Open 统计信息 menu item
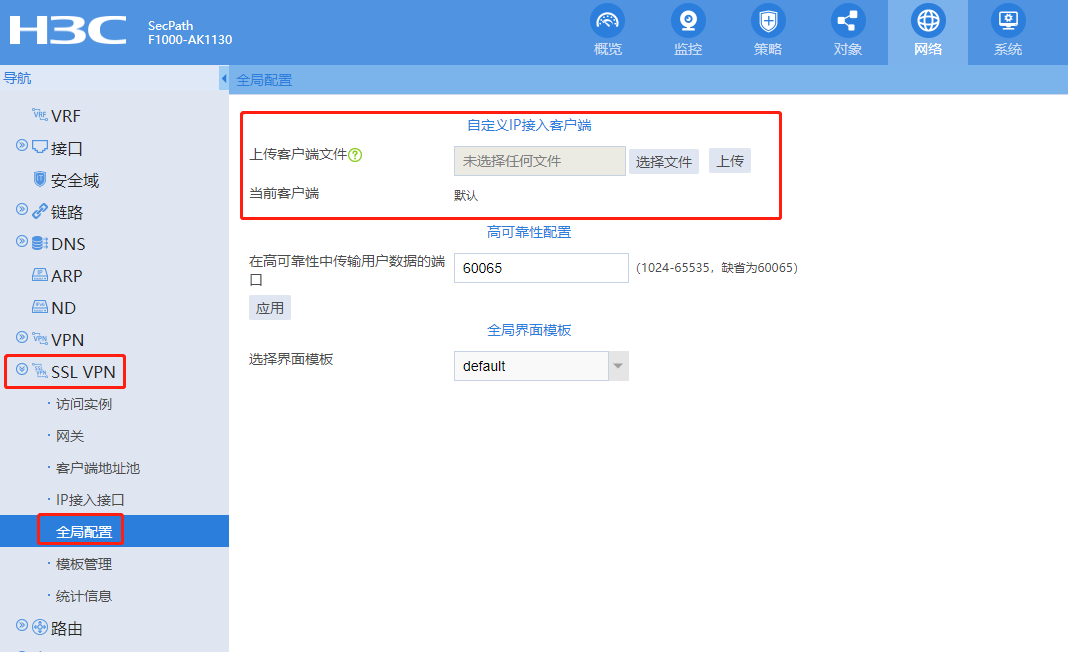Screen dimensions: 1068x652 tap(84, 596)
